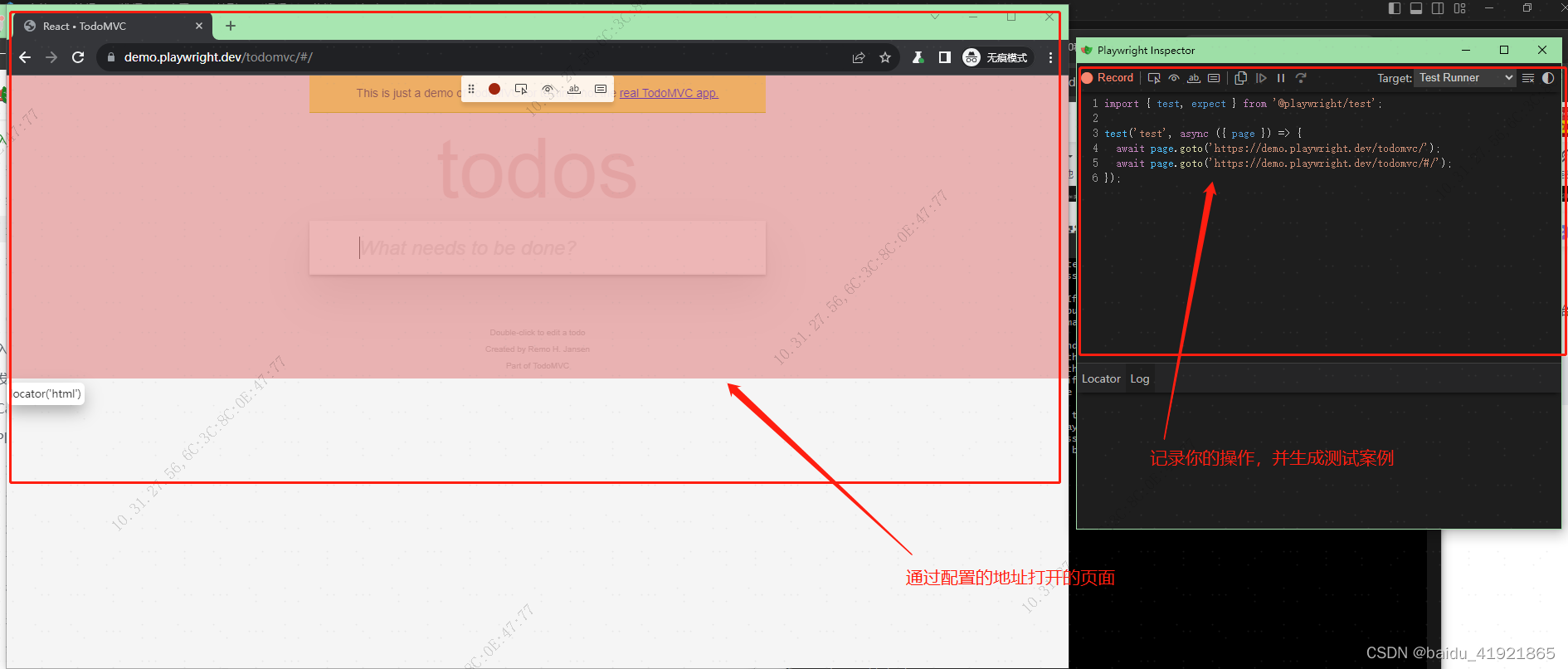Screen dimensions: 1568x669
Task: Click the drag handle on browser overlay toolbar
Action: pos(471,89)
